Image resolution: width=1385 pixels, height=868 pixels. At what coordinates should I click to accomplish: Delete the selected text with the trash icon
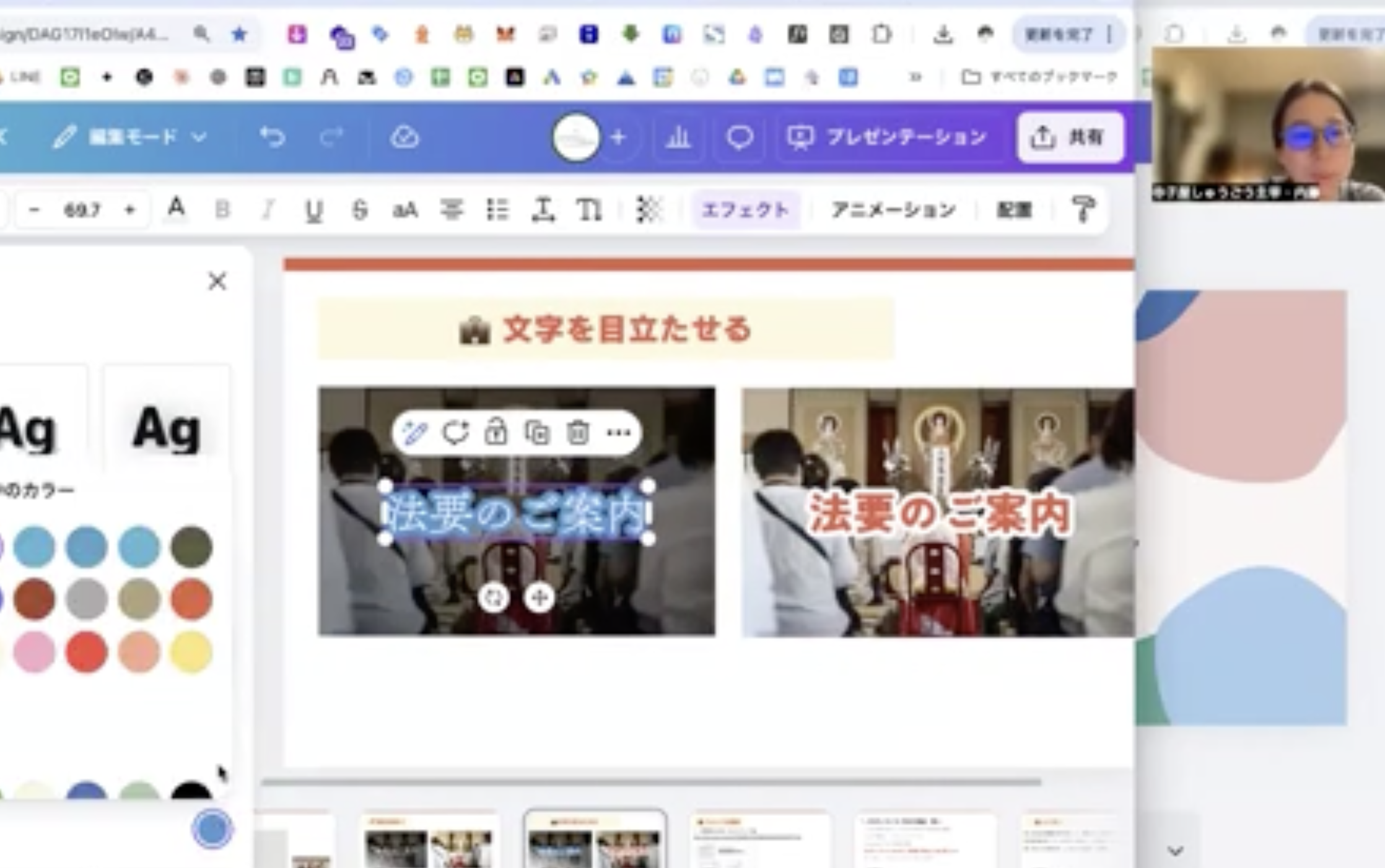click(578, 433)
